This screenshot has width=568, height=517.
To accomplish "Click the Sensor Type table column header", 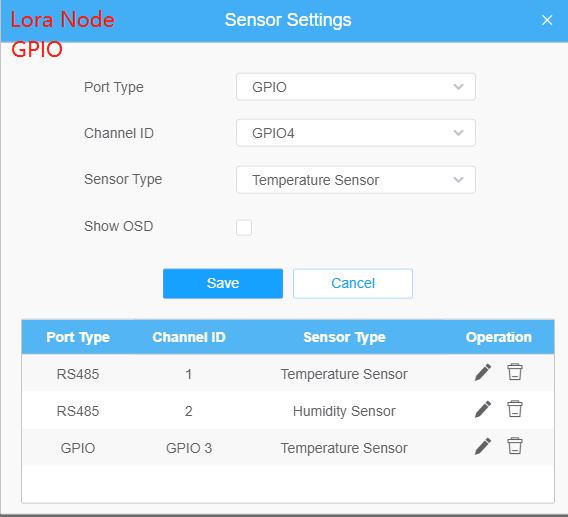I will (344, 337).
